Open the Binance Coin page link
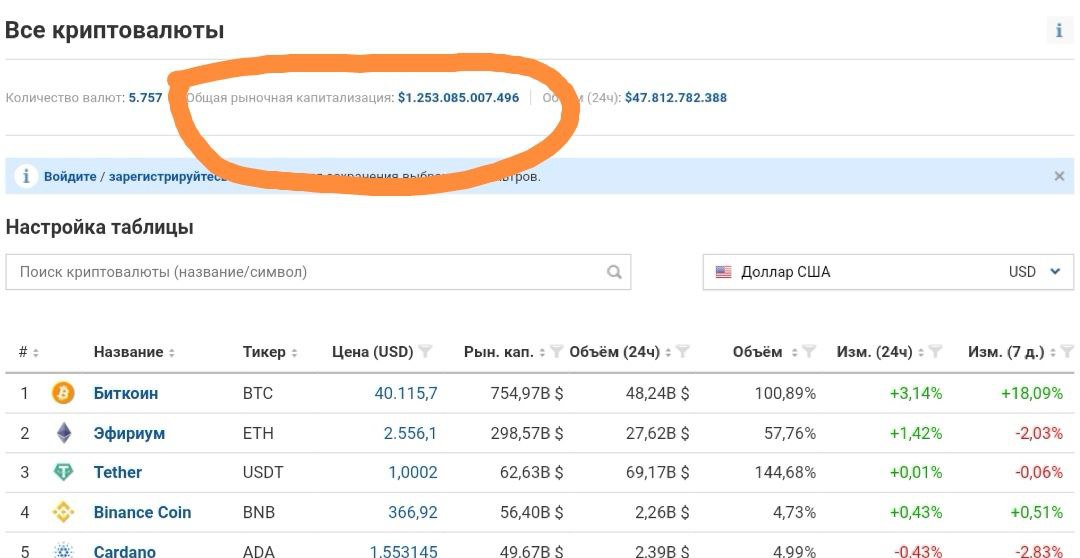Image resolution: width=1080 pixels, height=558 pixels. (x=143, y=513)
